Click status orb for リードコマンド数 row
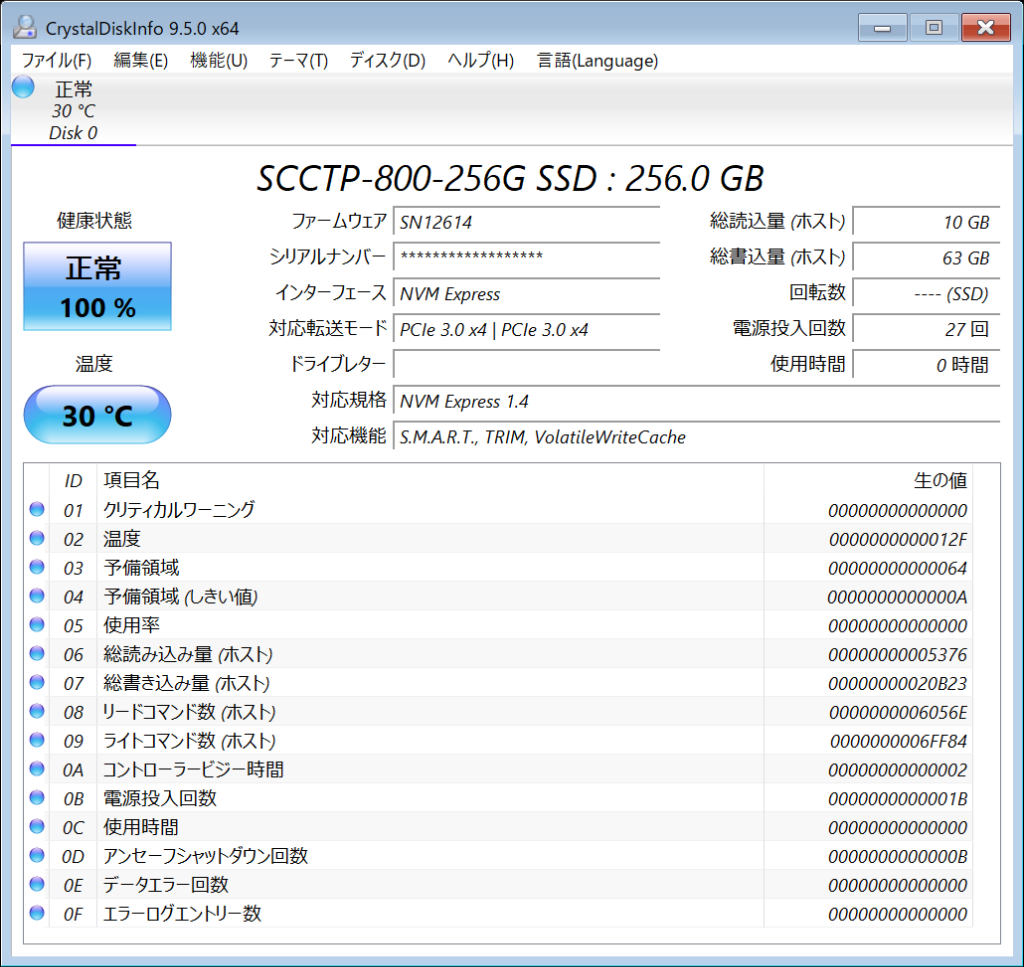Viewport: 1024px width, 967px height. [37, 711]
